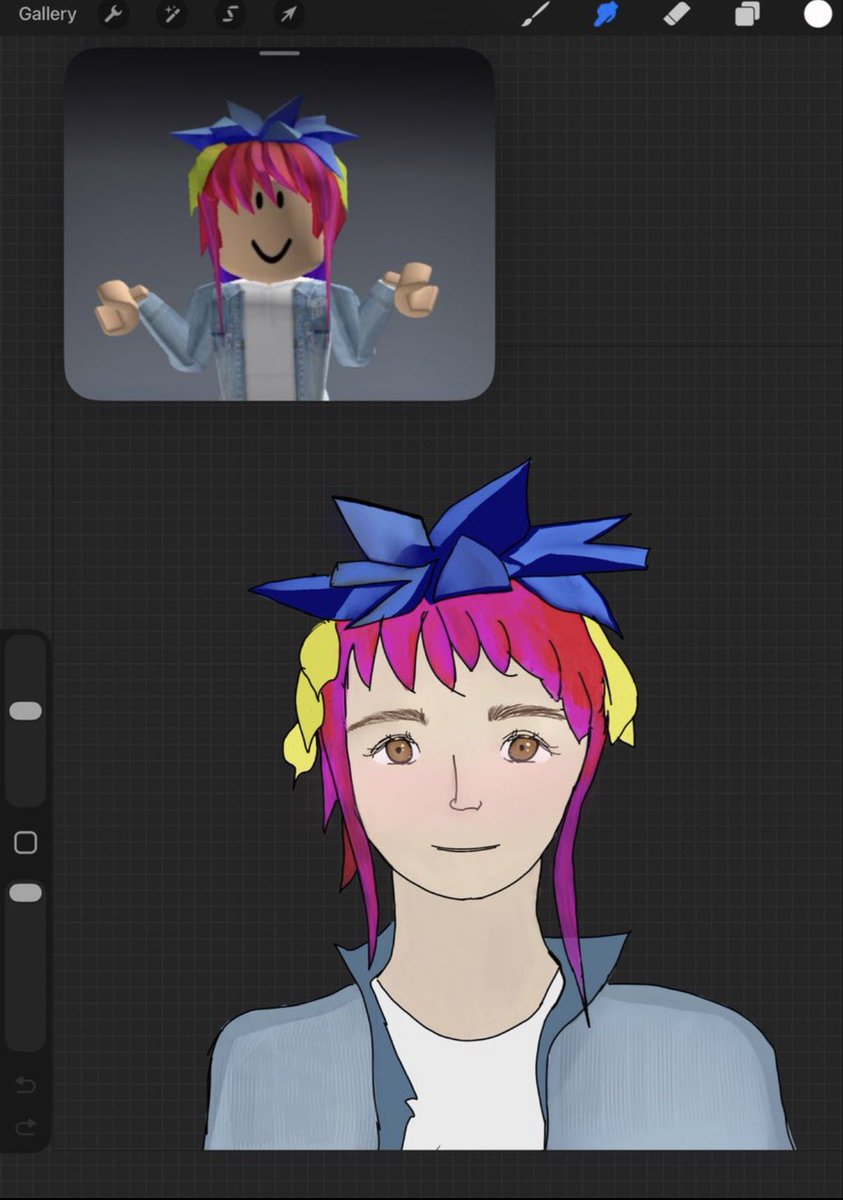Tap the blue bow in the drawing
The image size is (843, 1200).
pyautogui.click(x=450, y=550)
